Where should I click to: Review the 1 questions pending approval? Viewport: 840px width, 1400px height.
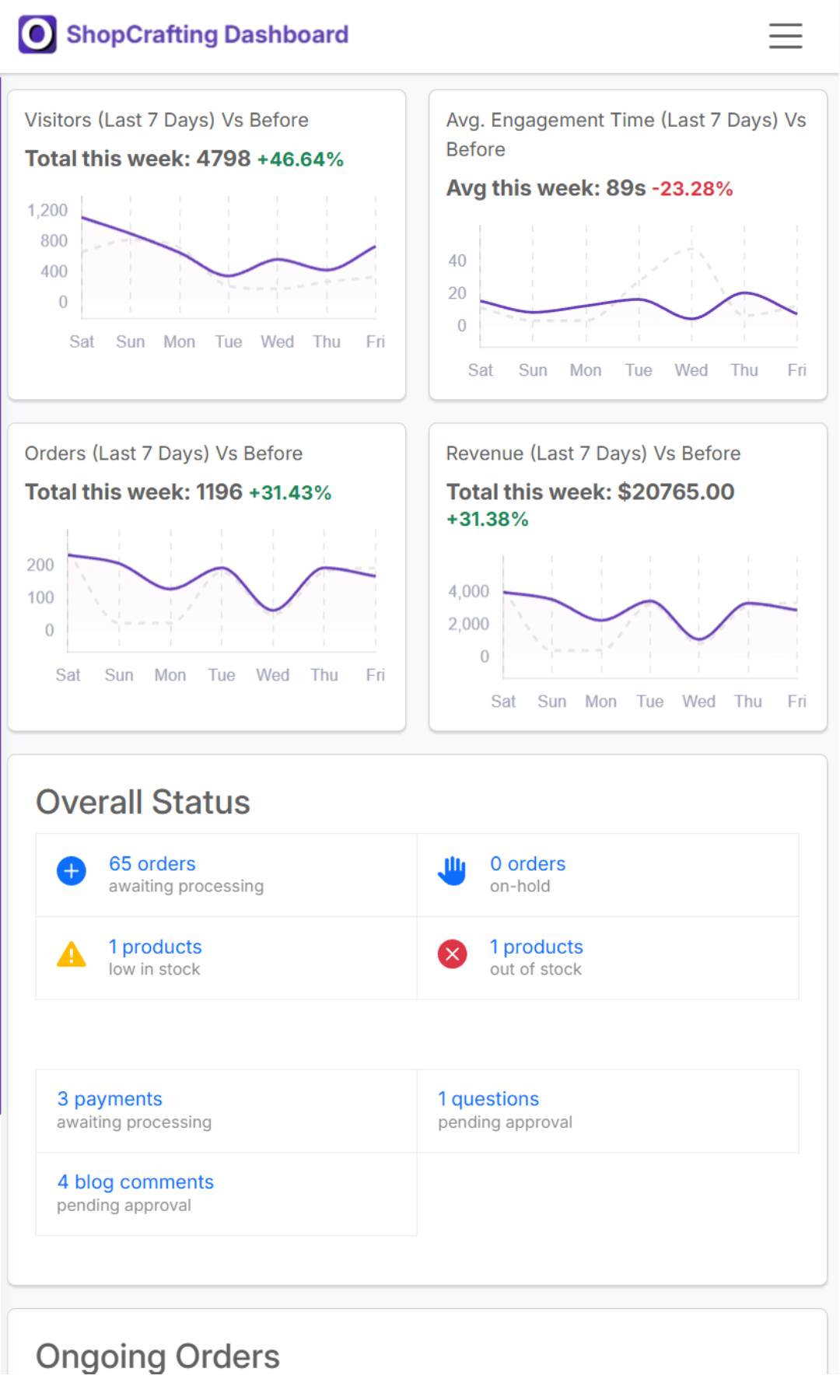488,1098
